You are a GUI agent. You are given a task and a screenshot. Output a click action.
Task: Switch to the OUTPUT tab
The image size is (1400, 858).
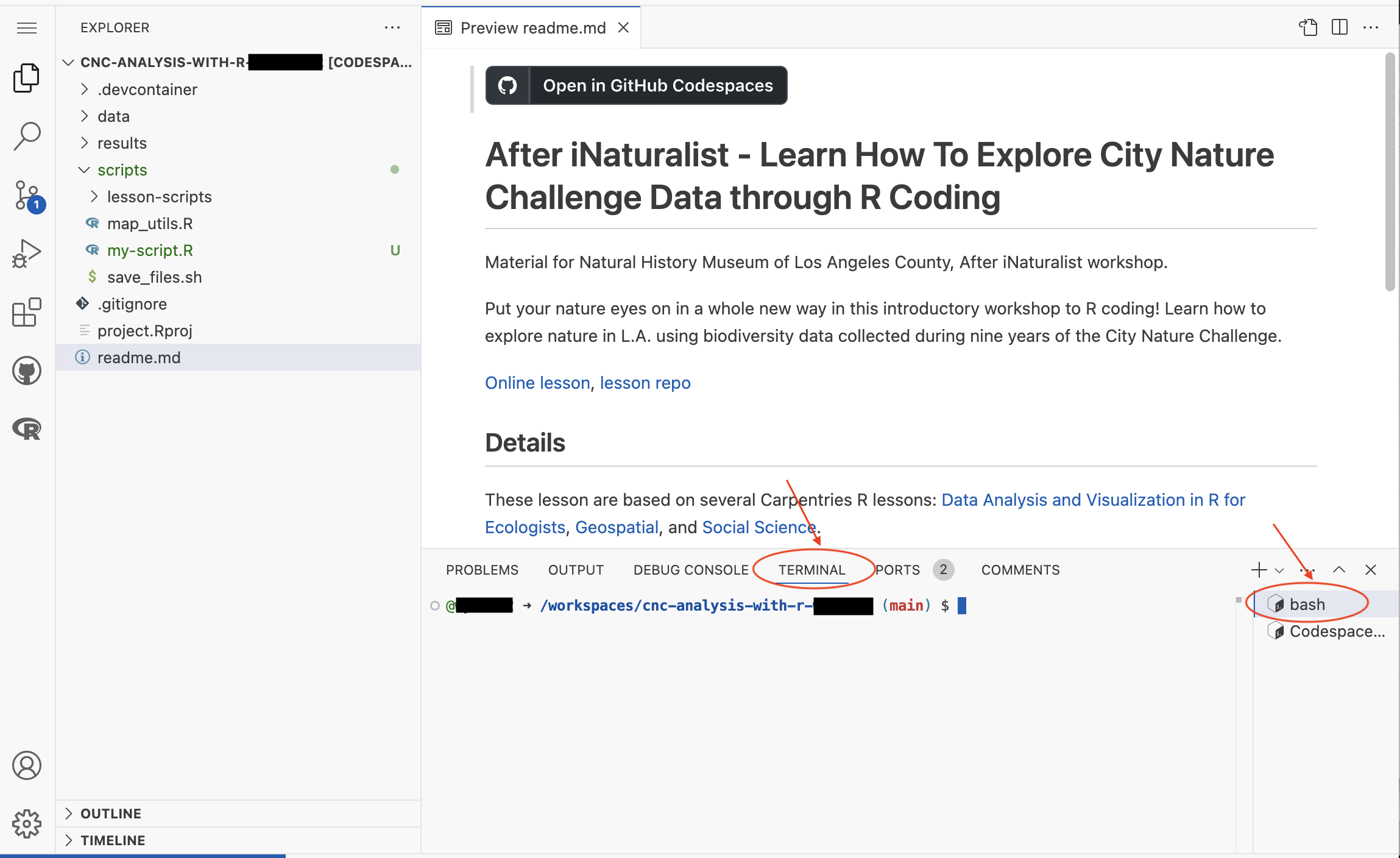click(x=576, y=570)
